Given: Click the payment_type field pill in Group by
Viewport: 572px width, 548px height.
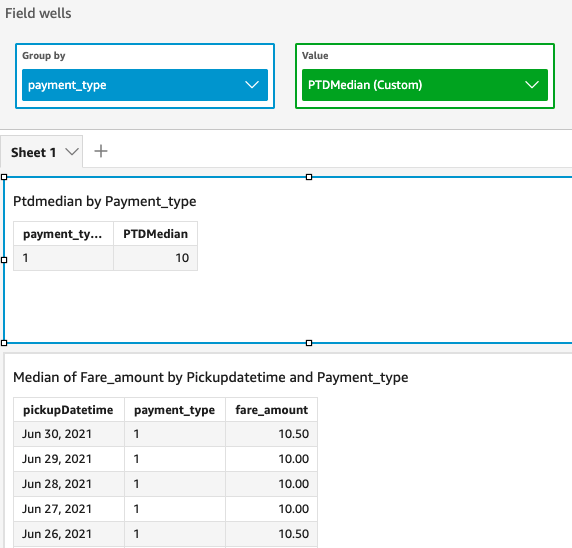Looking at the screenshot, I should click(145, 85).
